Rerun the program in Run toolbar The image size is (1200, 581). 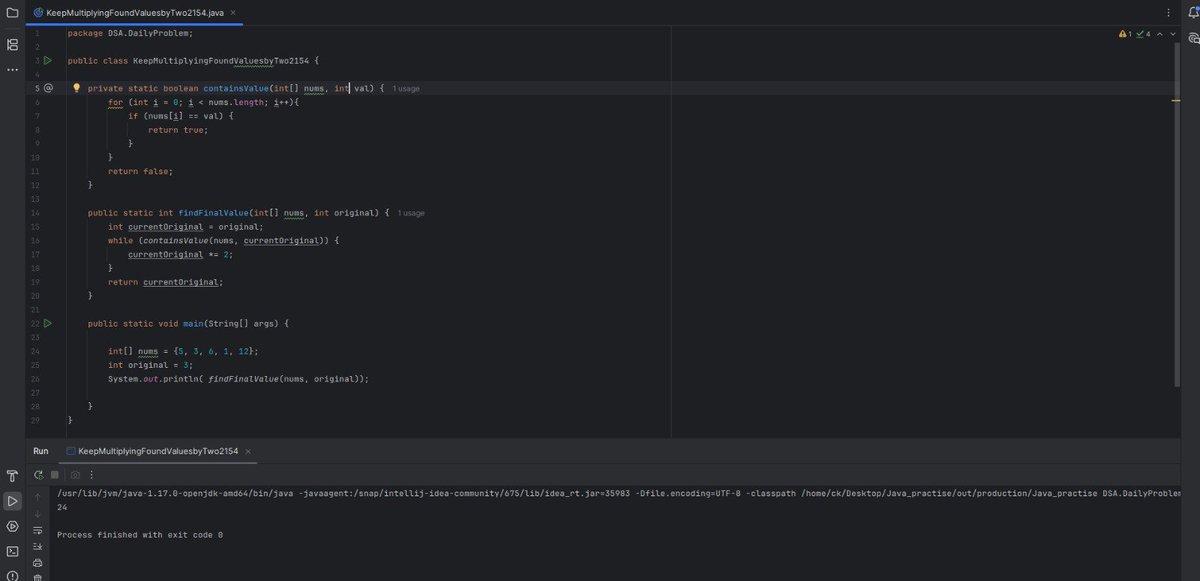[38, 475]
